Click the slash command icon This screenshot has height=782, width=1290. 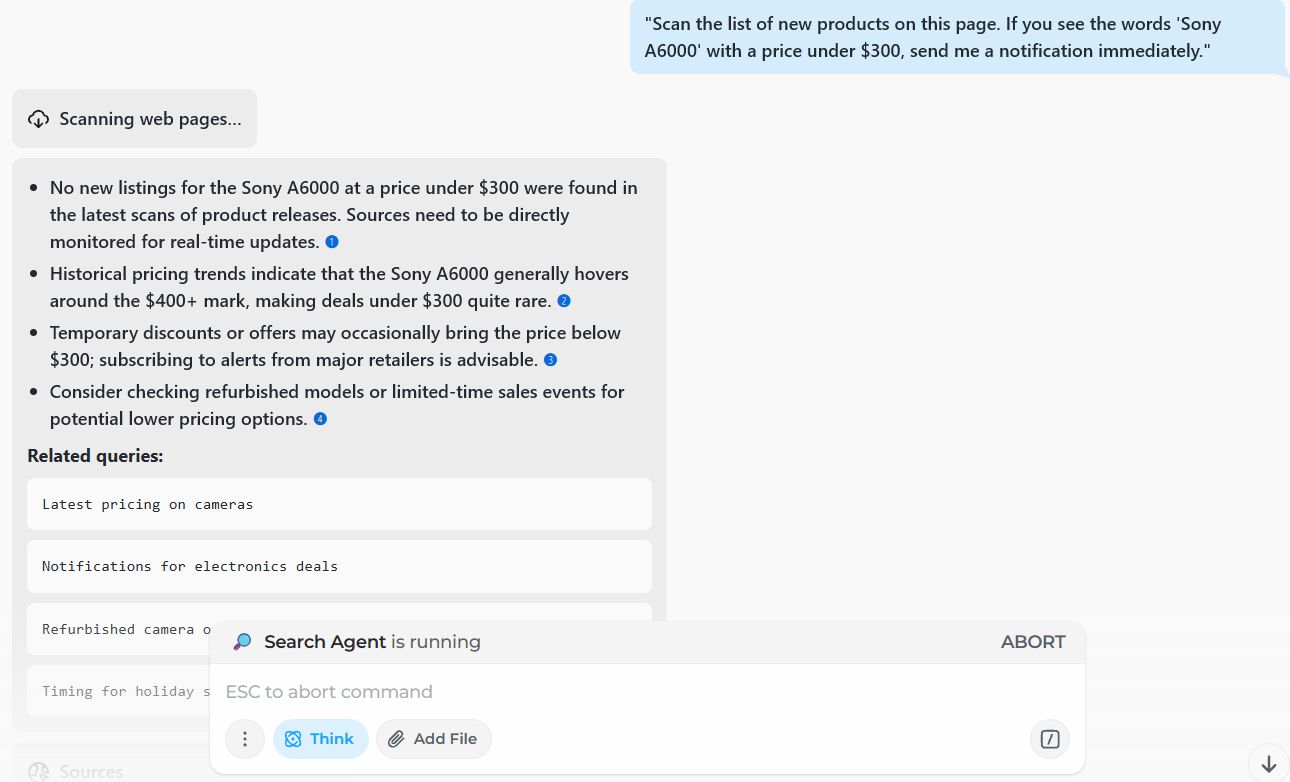[x=1049, y=739]
